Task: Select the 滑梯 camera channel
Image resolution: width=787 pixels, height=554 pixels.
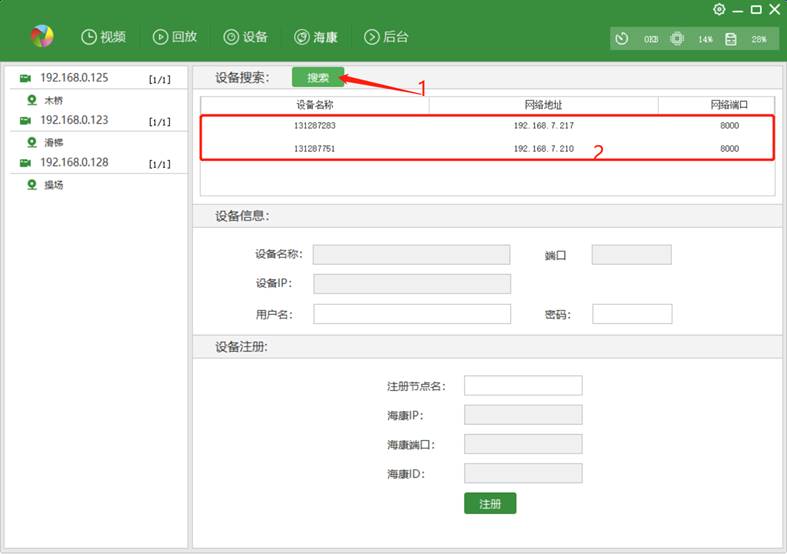Action: [x=52, y=142]
